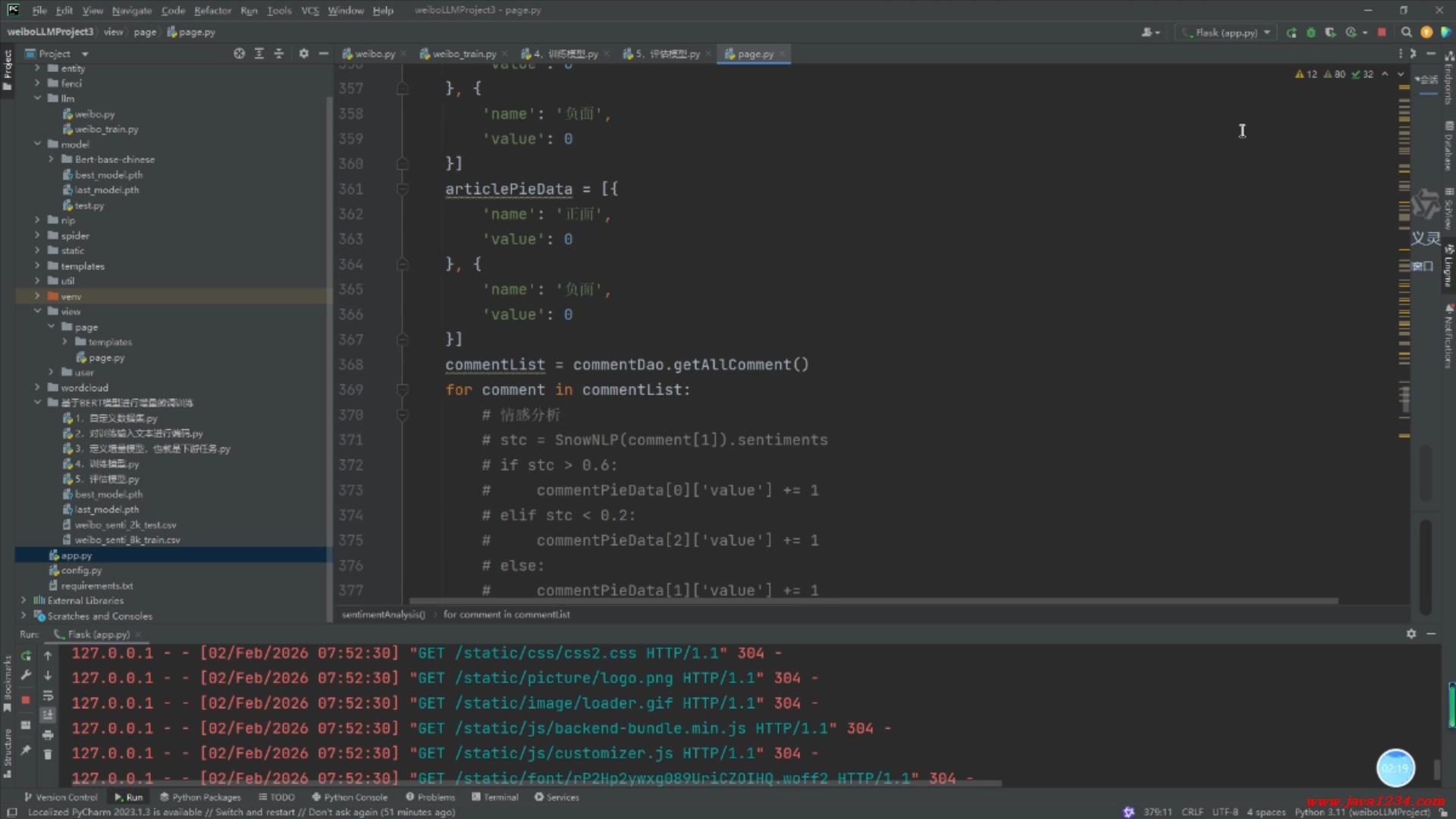This screenshot has height=819, width=1456.
Task: Open the Python Console tool window
Action: pos(350,797)
